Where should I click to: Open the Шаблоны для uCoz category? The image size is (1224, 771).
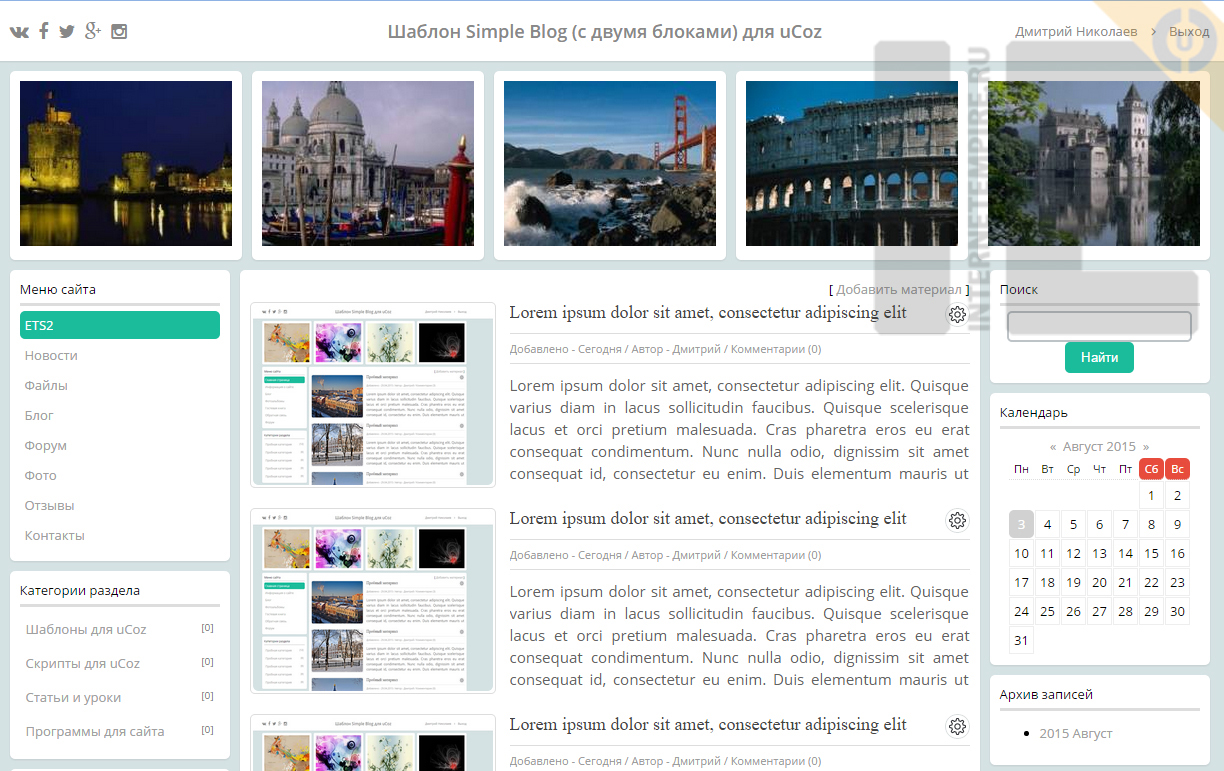point(86,629)
